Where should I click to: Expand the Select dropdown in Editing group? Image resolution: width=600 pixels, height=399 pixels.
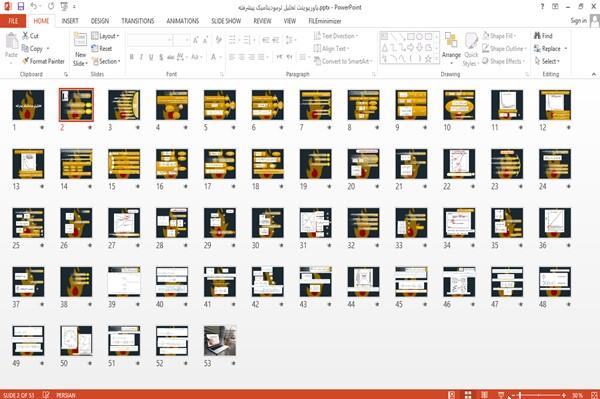[x=547, y=61]
